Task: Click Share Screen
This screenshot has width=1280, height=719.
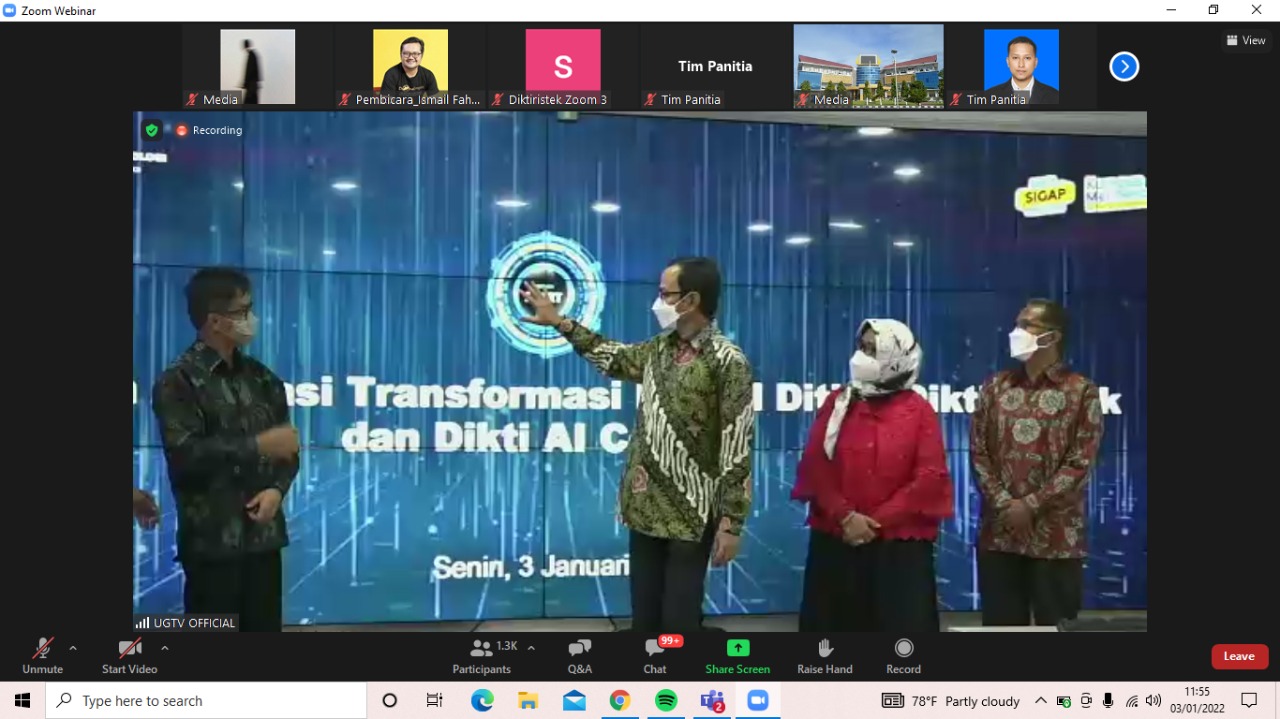Action: (737, 655)
